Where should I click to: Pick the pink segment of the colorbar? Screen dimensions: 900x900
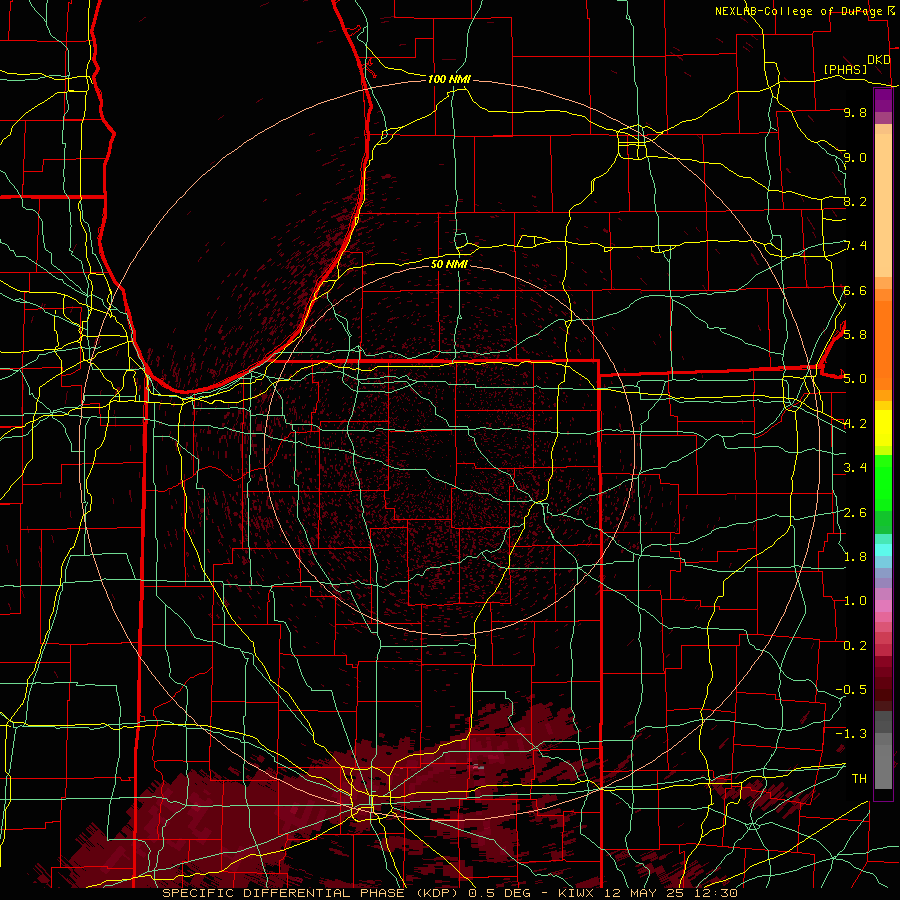[x=883, y=606]
